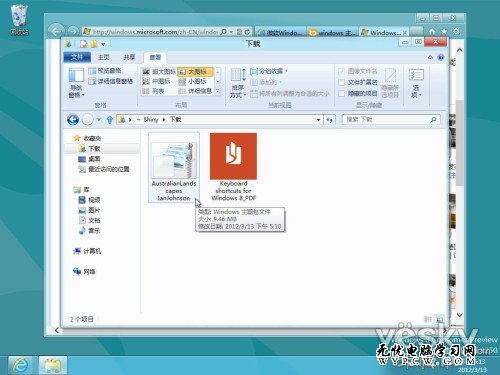This screenshot has width=500, height=375.
Task: Choose medium icons (中图标) layout
Action: click(156, 81)
